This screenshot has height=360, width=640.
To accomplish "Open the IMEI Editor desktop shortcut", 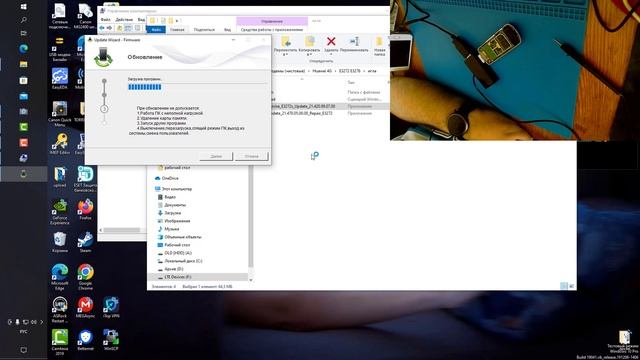I will click(x=60, y=144).
